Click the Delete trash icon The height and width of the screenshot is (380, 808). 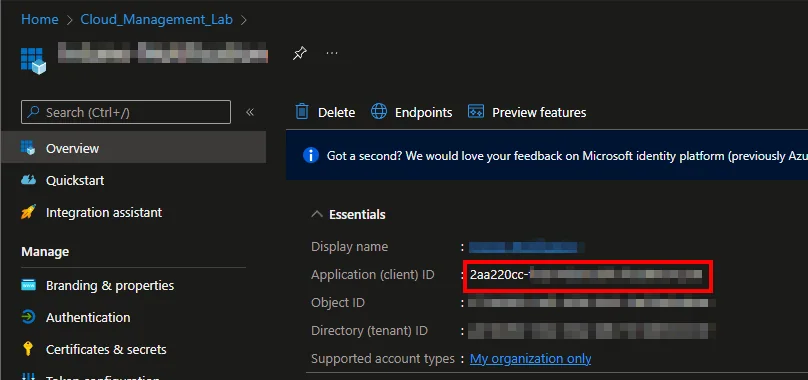point(302,112)
